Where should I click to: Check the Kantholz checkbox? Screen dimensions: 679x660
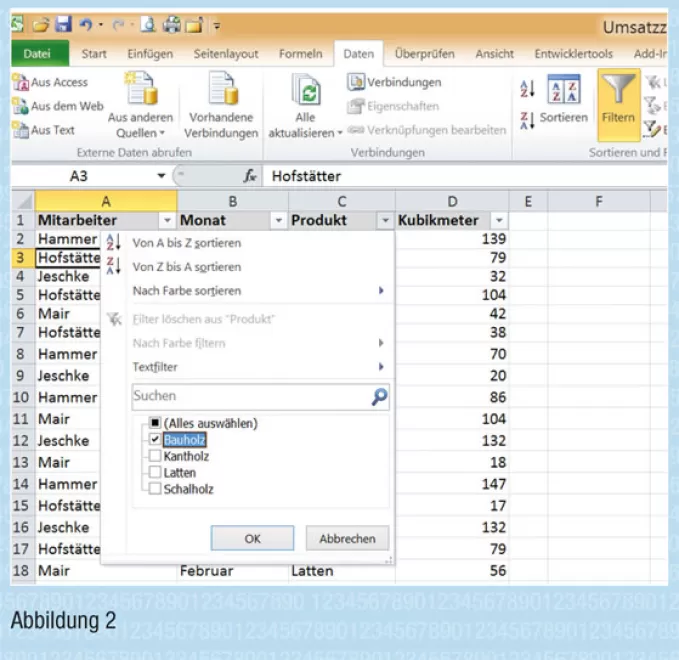pos(155,456)
